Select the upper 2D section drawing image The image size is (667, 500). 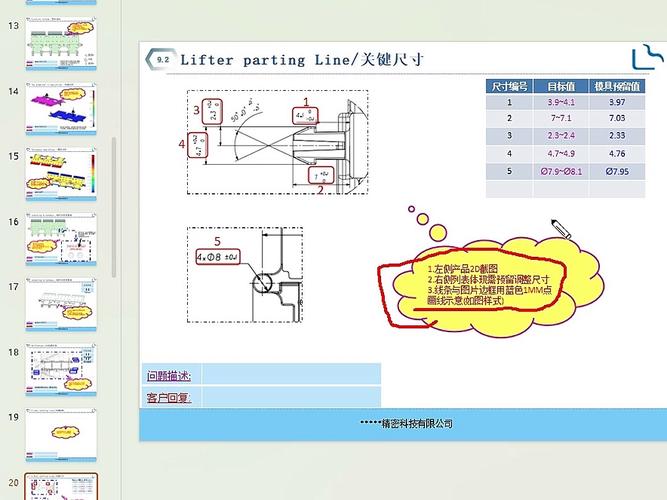(x=277, y=142)
